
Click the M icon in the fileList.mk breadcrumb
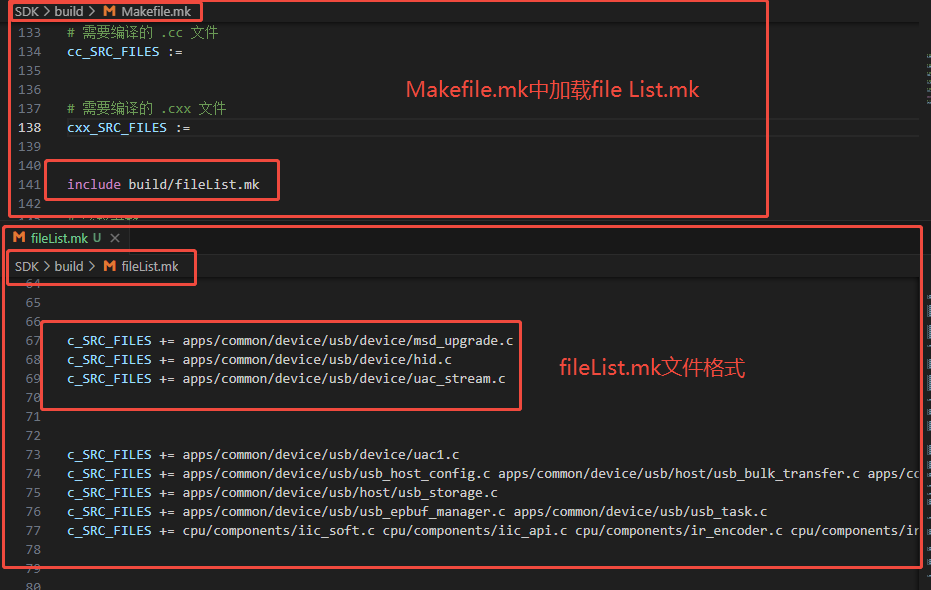[109, 266]
